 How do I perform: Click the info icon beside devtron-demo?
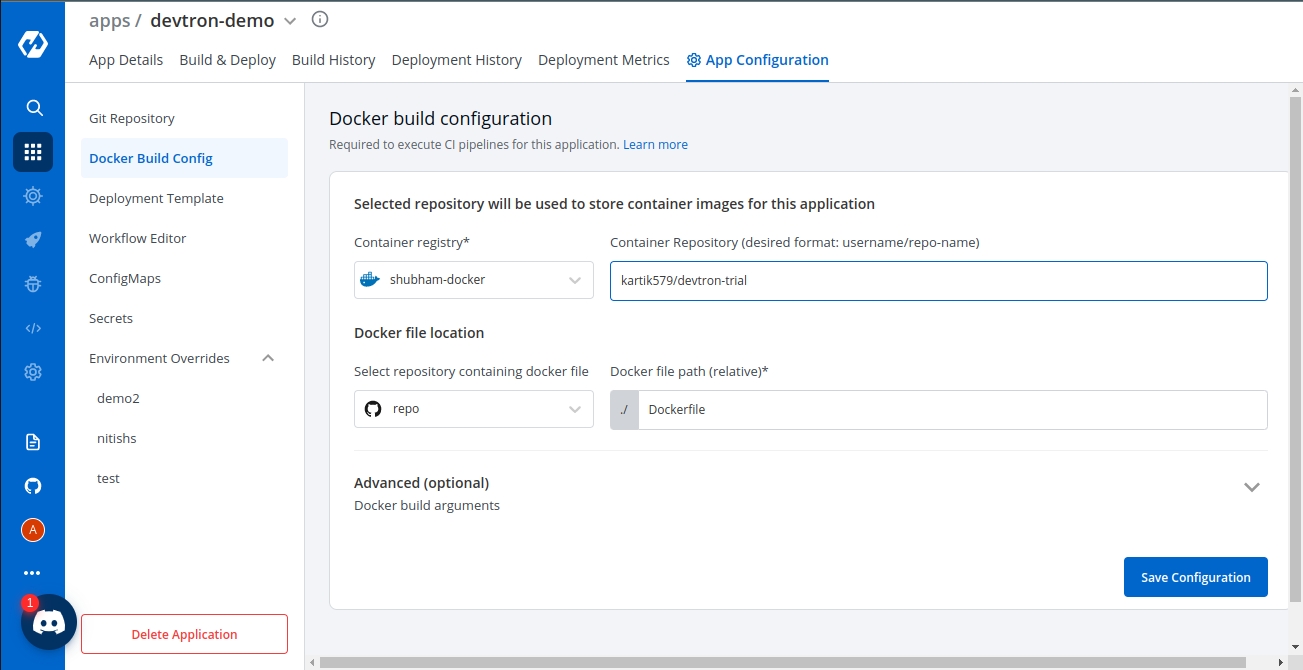click(320, 20)
